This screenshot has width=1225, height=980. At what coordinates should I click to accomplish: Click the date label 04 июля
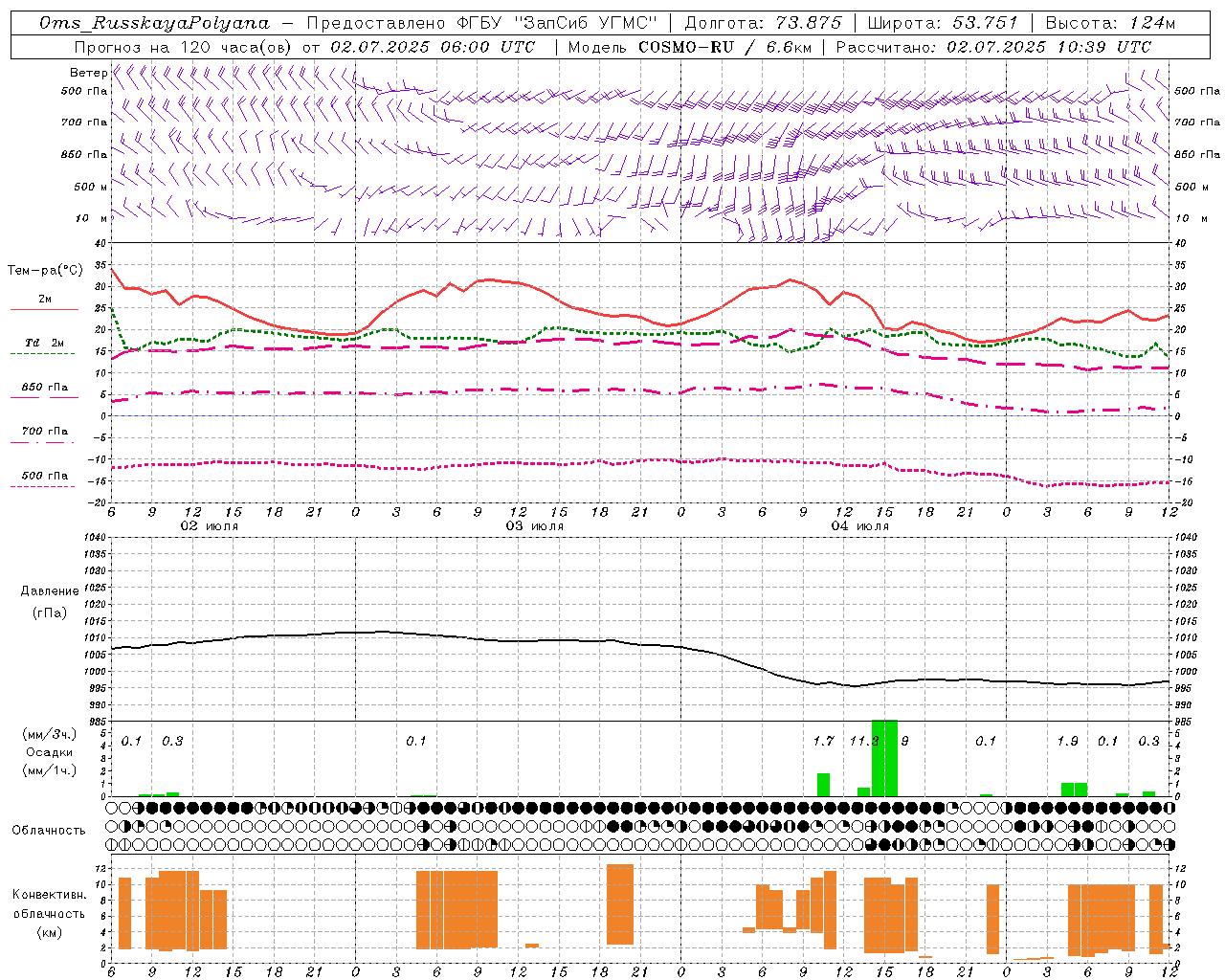859,526
